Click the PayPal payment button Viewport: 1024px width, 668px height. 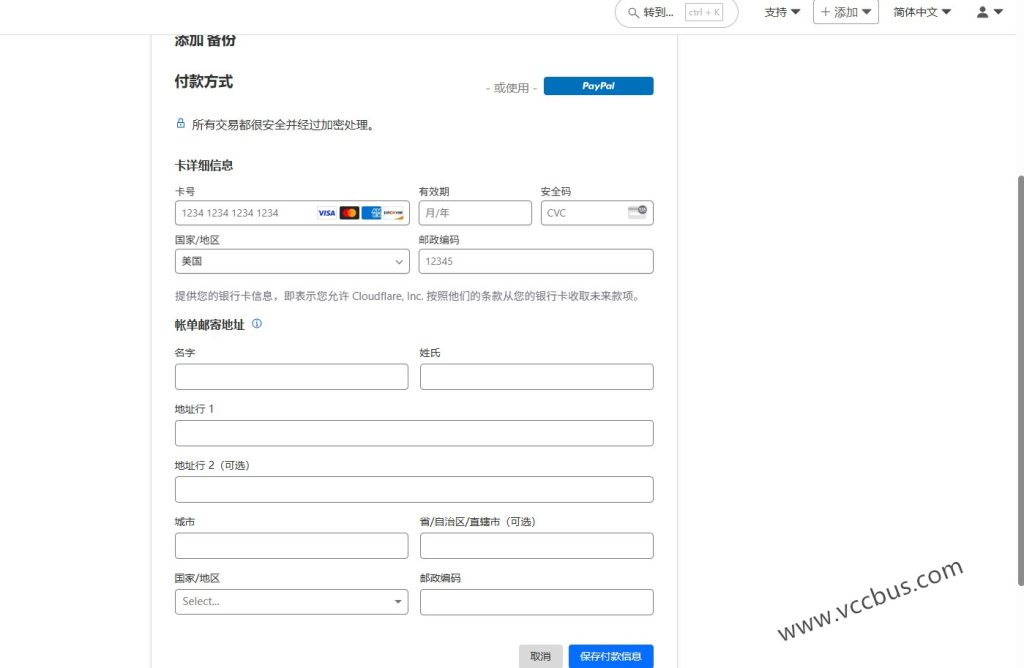point(598,86)
